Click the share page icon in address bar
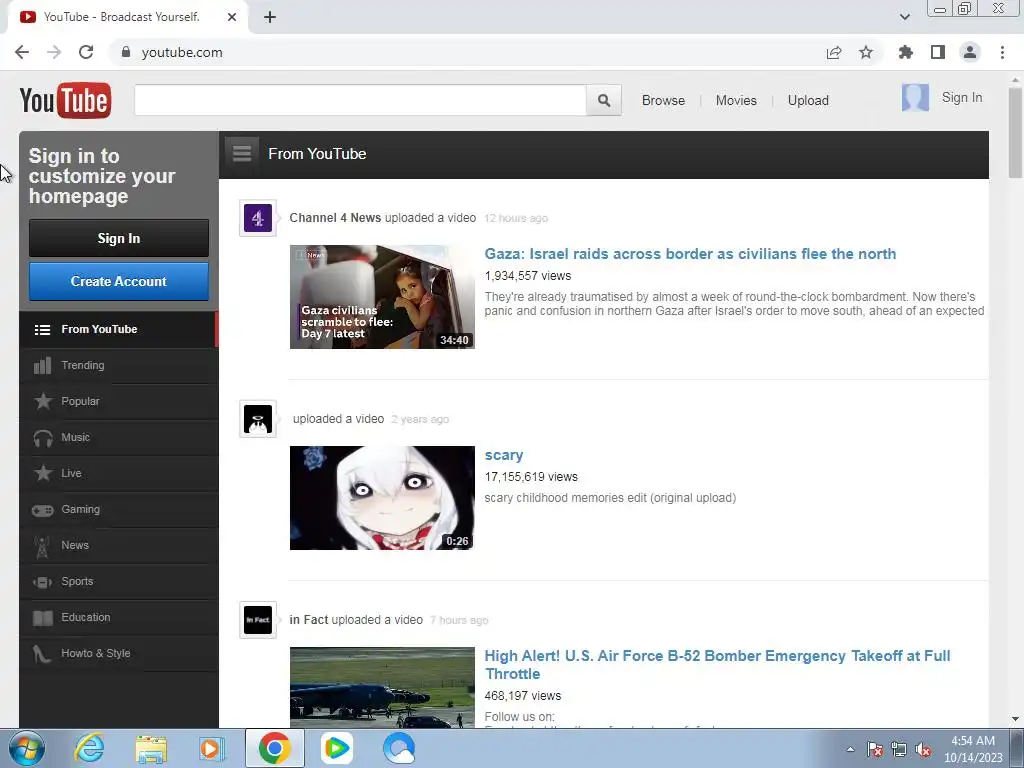 pyautogui.click(x=834, y=52)
